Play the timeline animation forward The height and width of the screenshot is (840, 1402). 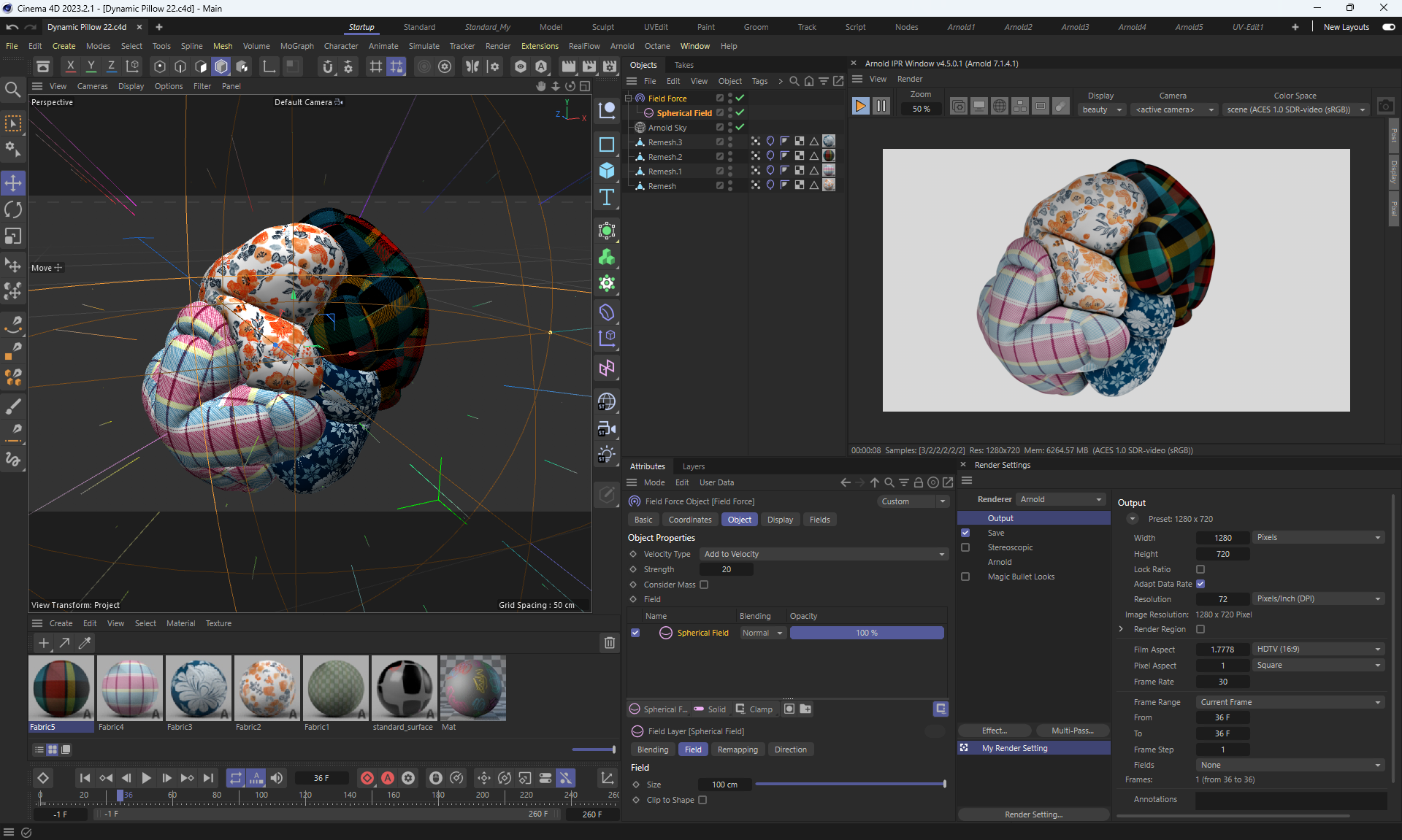(146, 778)
